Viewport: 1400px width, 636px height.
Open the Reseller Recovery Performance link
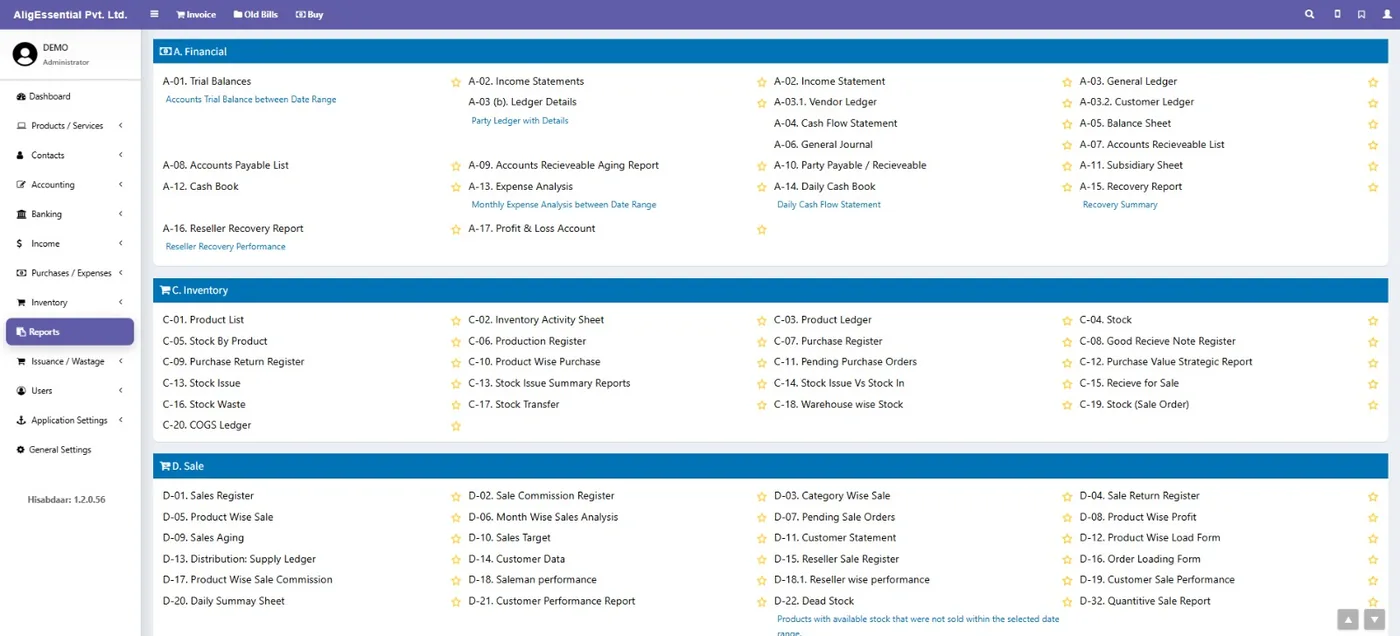tap(225, 247)
